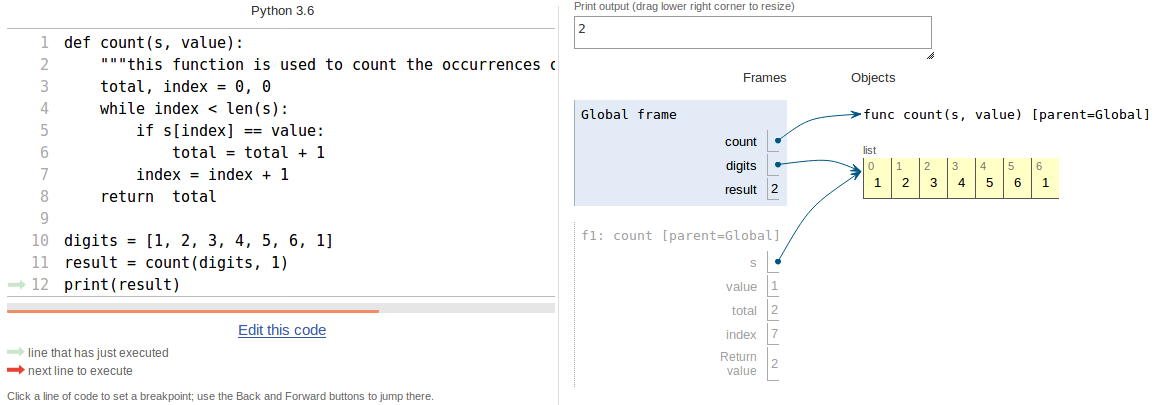Grab the print output resize corner handle
Viewport: 1157px width, 405px height.
tap(930, 55)
